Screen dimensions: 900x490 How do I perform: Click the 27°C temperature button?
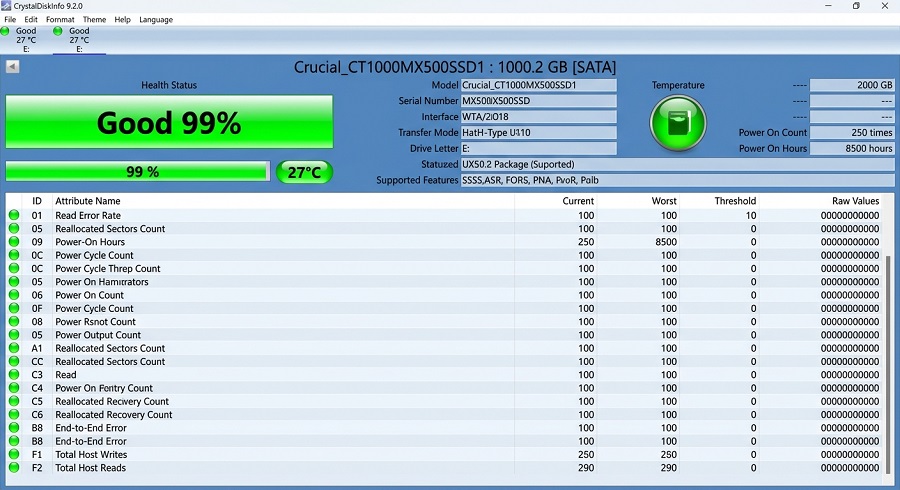[x=304, y=172]
